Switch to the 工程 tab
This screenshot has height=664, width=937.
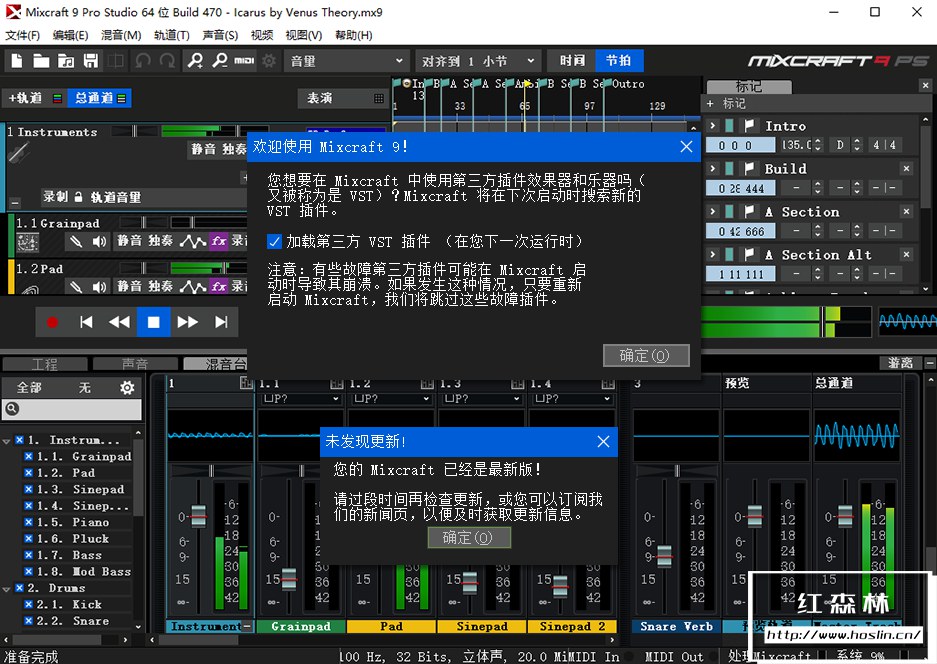[x=44, y=363]
